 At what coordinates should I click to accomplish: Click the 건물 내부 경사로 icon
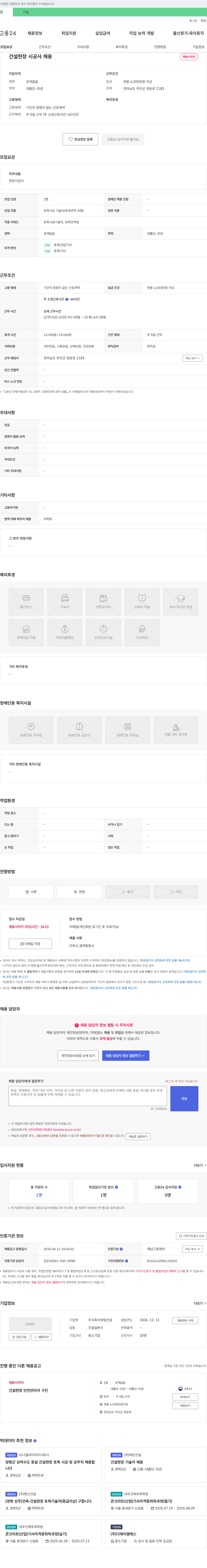(x=176, y=730)
